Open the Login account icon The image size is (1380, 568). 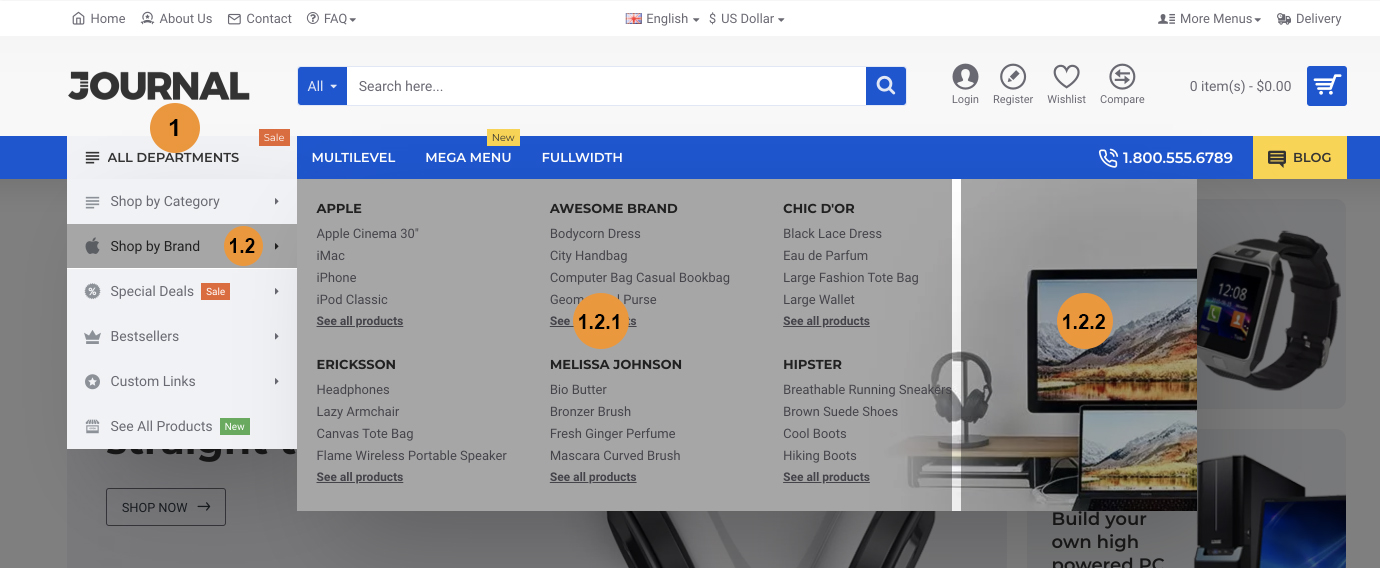coord(965,77)
